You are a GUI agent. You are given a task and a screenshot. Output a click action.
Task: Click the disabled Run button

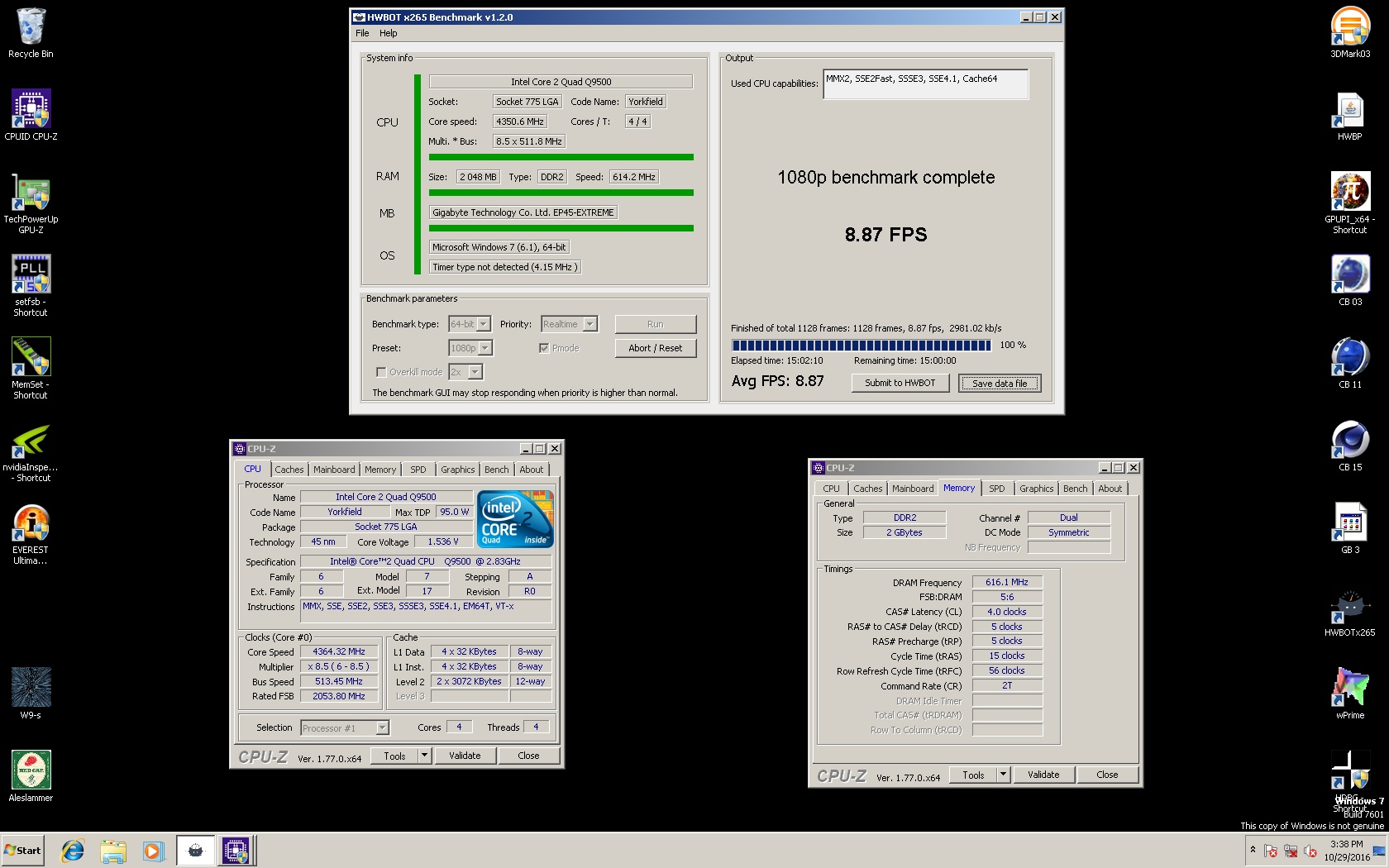point(656,324)
